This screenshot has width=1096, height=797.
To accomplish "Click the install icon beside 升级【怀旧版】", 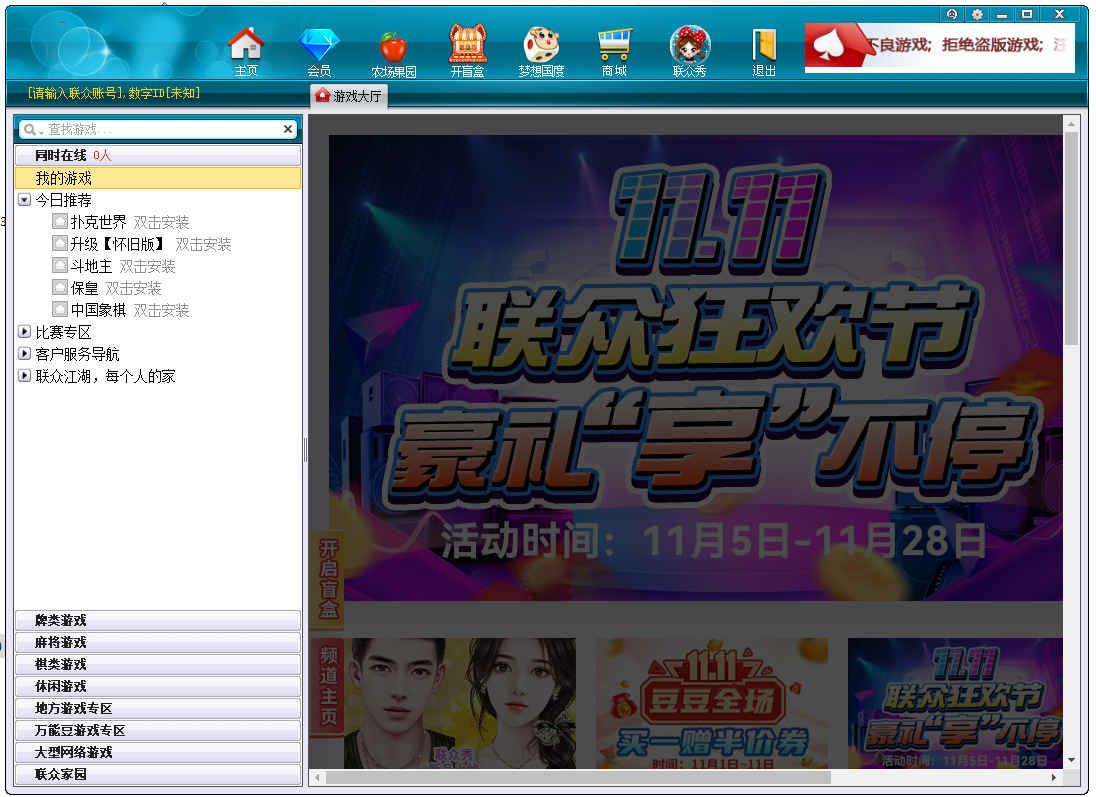I will point(60,244).
